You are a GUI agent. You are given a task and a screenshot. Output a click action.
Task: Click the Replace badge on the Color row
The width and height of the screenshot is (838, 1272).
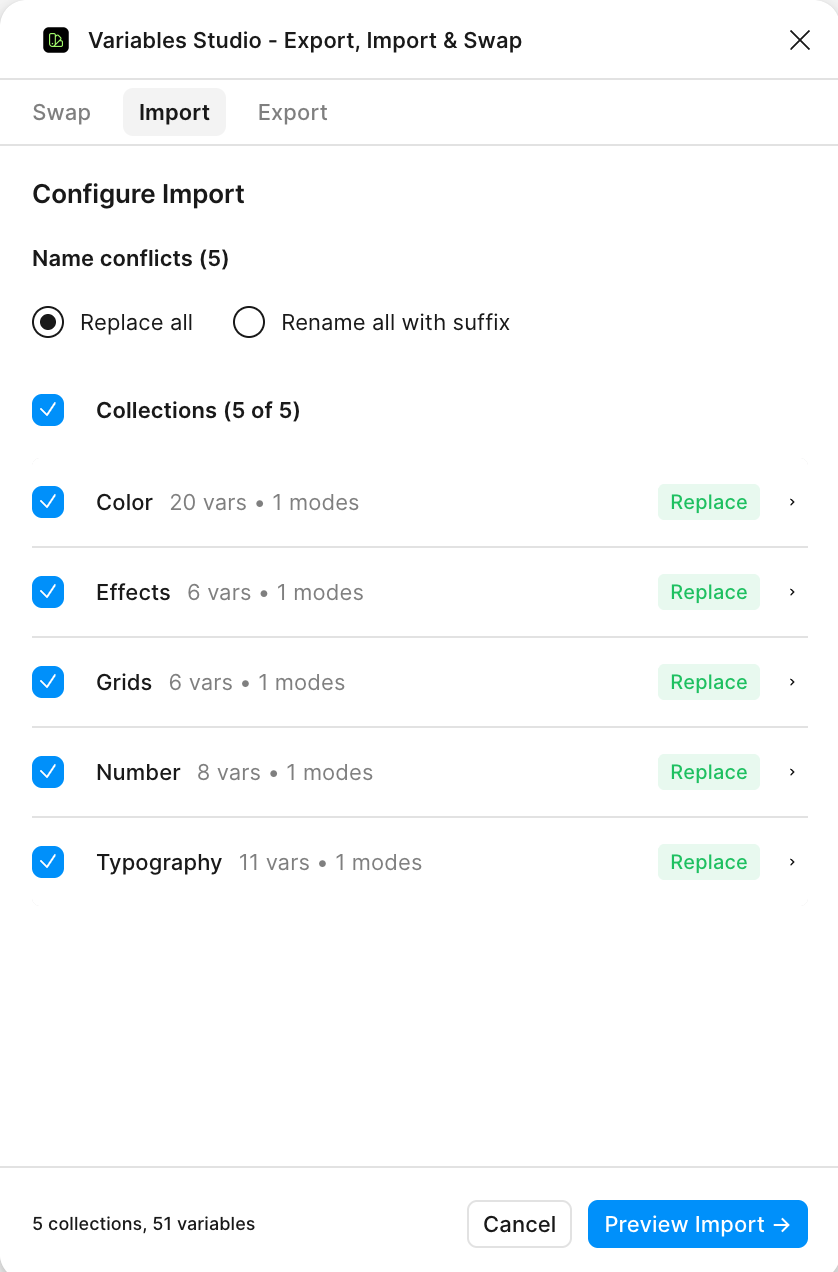pos(708,502)
